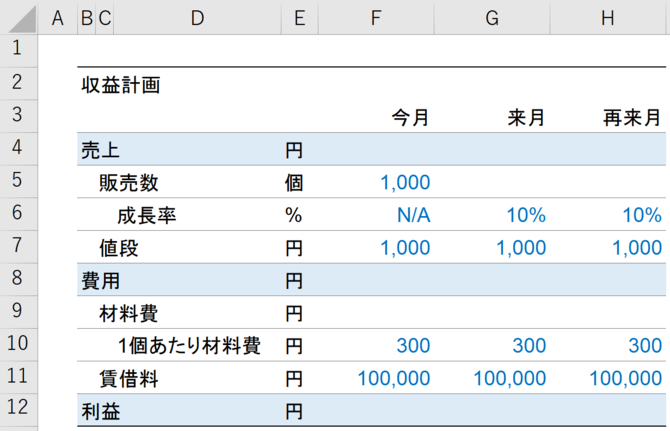Click 今月 1個あたり材料費 cell showing 300
Image resolution: width=670 pixels, height=431 pixels.
coord(413,345)
